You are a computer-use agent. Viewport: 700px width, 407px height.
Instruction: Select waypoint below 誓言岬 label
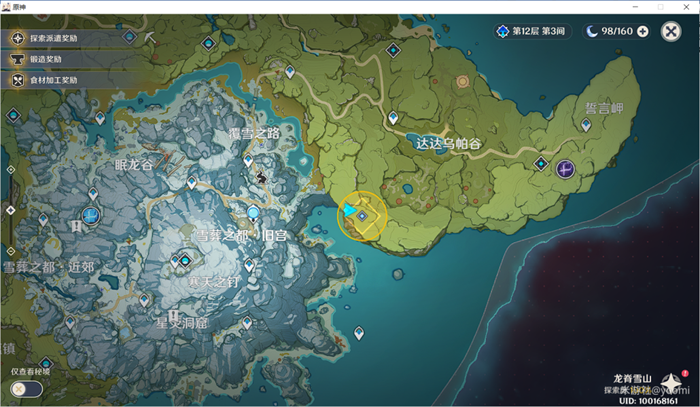click(586, 125)
